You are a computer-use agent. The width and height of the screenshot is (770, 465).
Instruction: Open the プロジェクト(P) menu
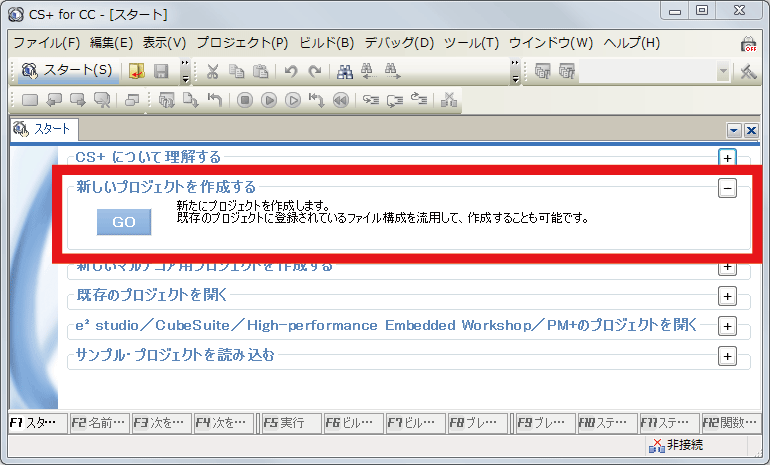coord(243,43)
